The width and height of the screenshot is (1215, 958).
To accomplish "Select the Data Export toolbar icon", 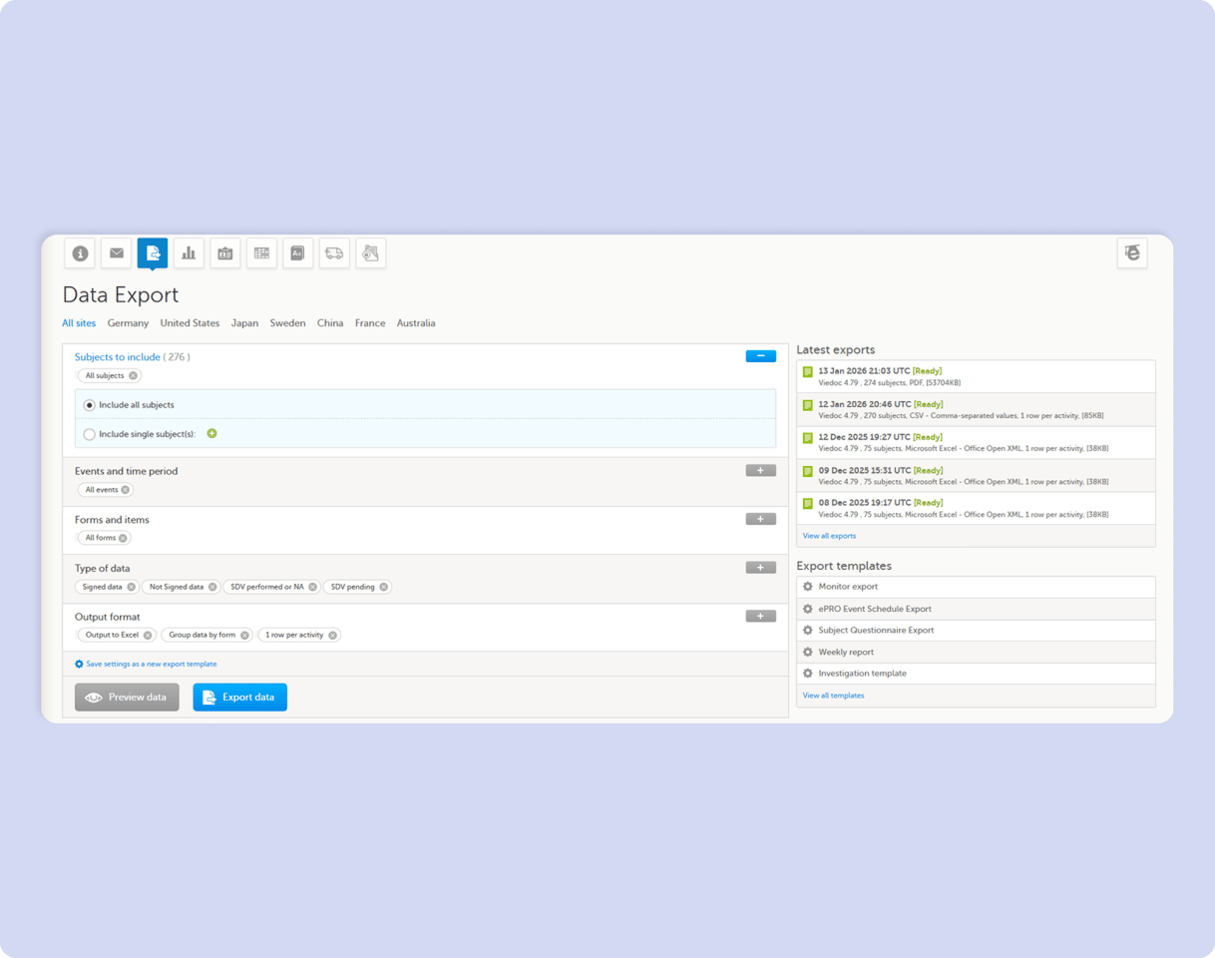I will [x=152, y=253].
